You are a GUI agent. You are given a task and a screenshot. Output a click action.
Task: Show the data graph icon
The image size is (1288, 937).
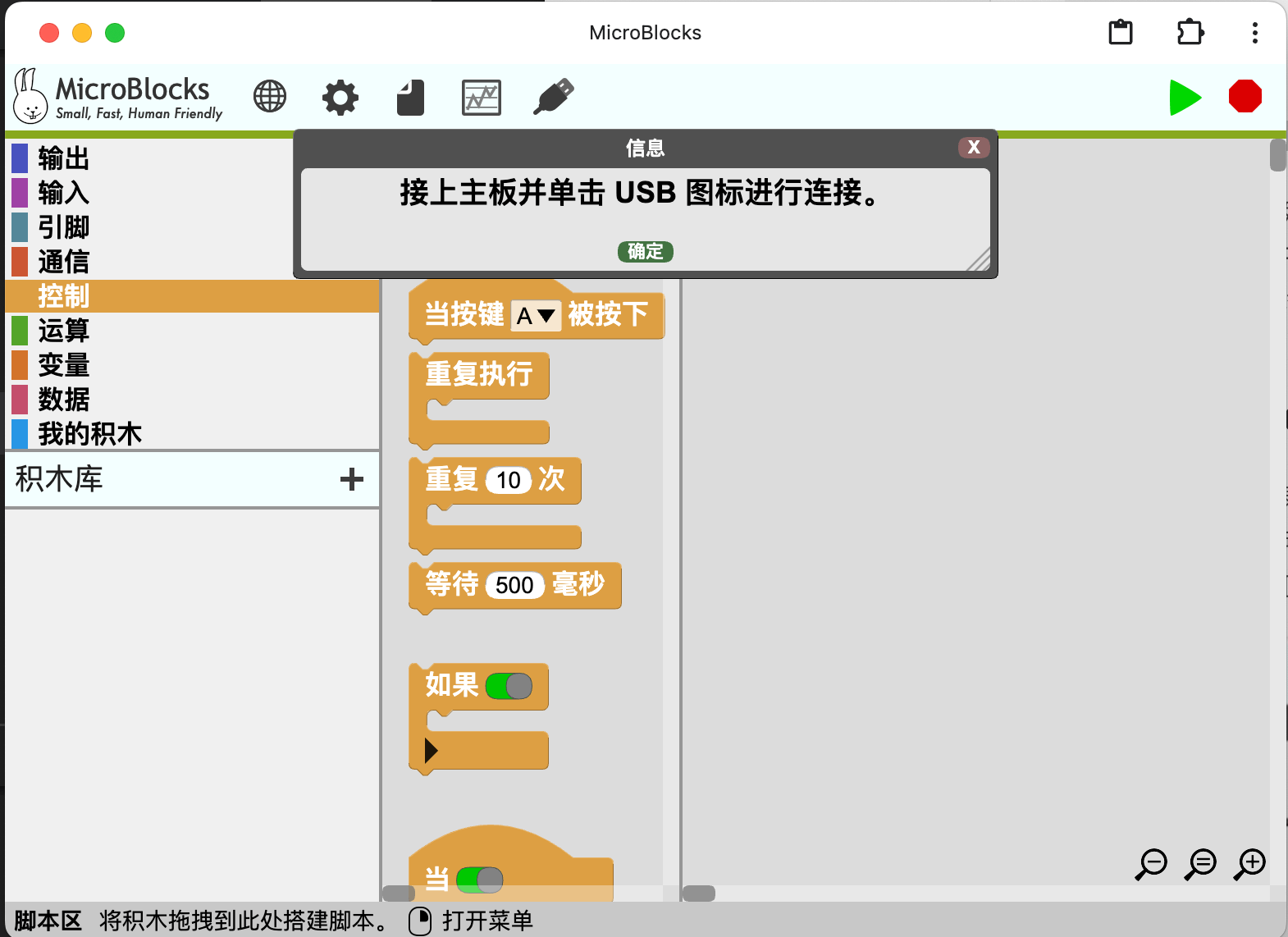click(x=482, y=98)
